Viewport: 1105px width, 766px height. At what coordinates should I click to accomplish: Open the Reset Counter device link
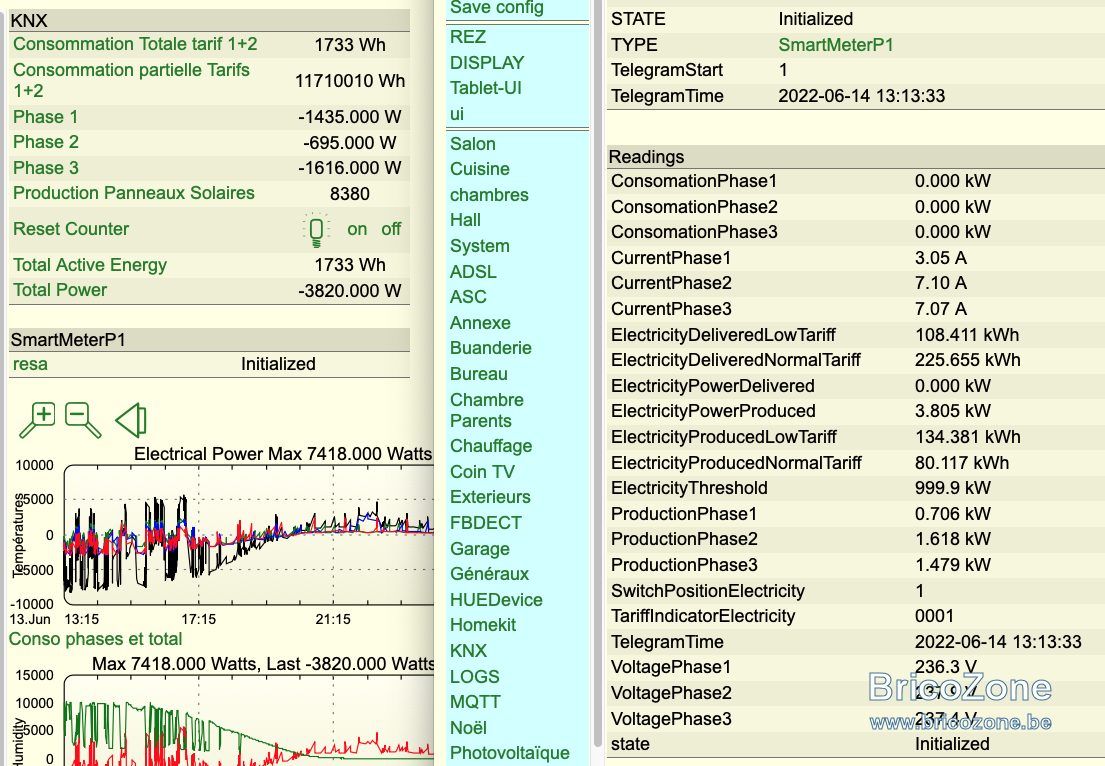pos(71,229)
